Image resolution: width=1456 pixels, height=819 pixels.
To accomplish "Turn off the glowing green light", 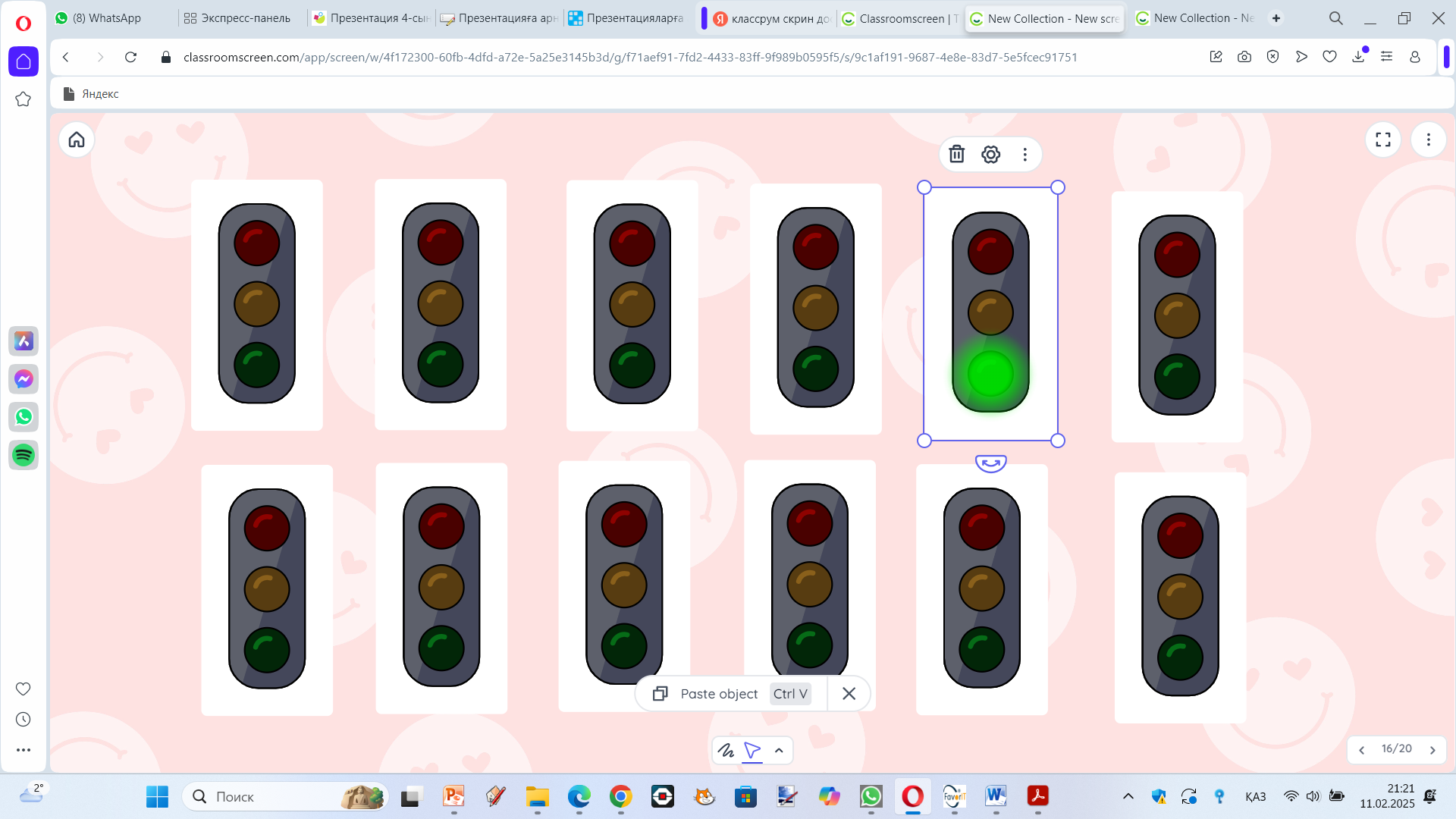I will pyautogui.click(x=990, y=374).
